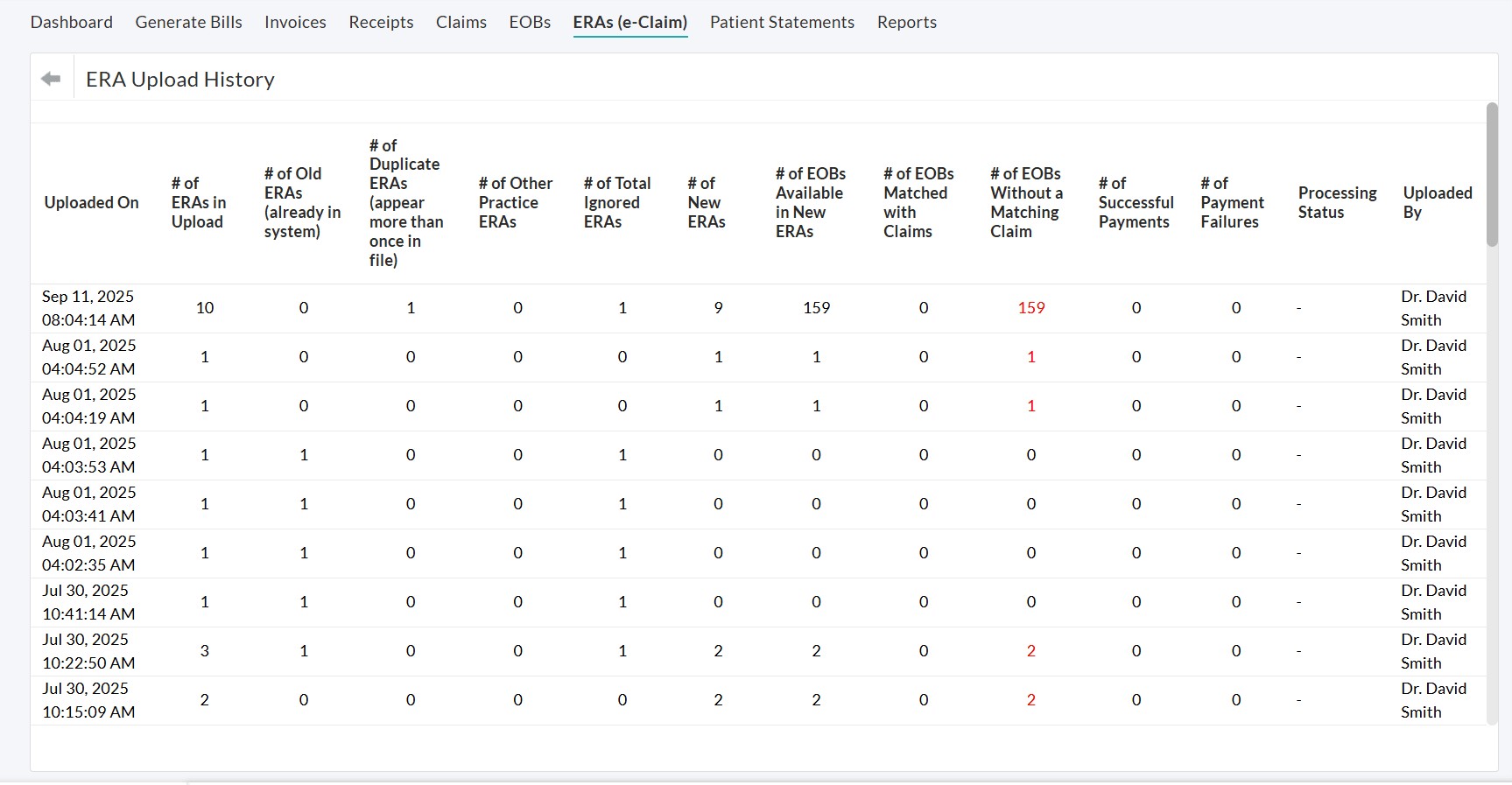Open the Patient Statements tab
Viewport: 1512px width, 785px height.
tap(782, 22)
